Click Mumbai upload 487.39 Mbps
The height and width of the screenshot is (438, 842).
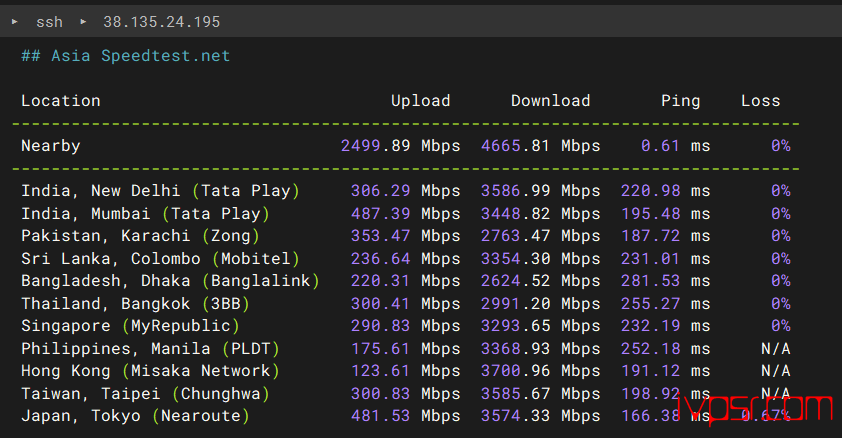[405, 214]
